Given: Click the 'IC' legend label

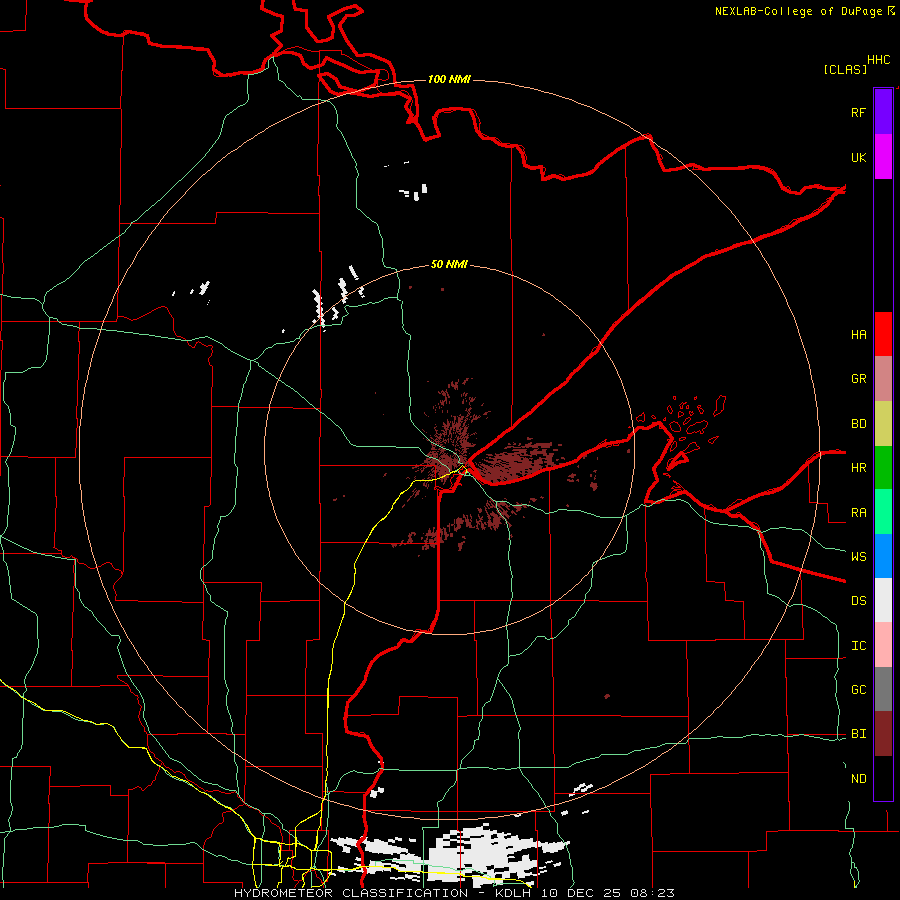Looking at the screenshot, I should pos(858,646).
